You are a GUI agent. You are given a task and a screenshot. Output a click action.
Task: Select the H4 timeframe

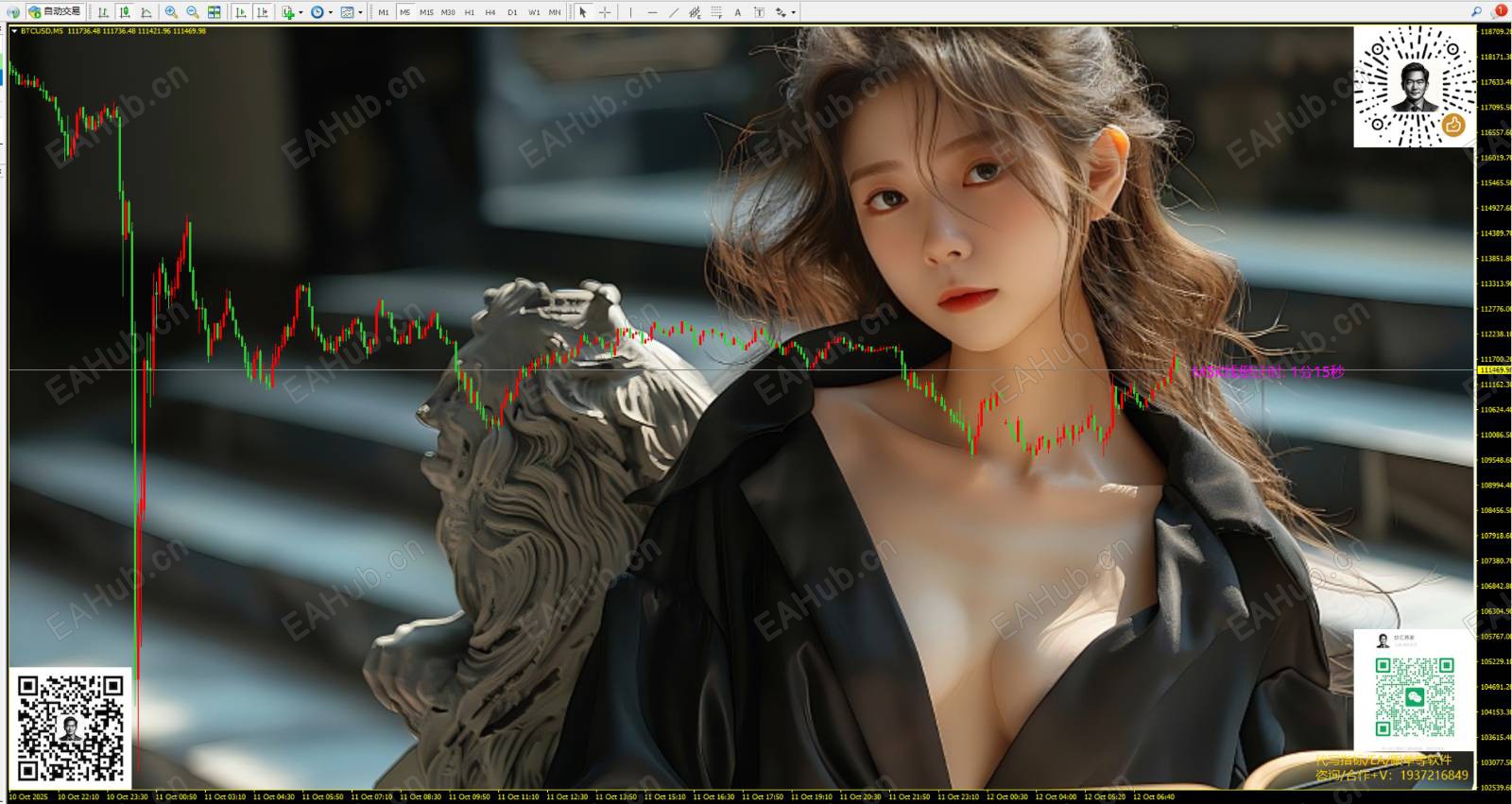tap(490, 12)
